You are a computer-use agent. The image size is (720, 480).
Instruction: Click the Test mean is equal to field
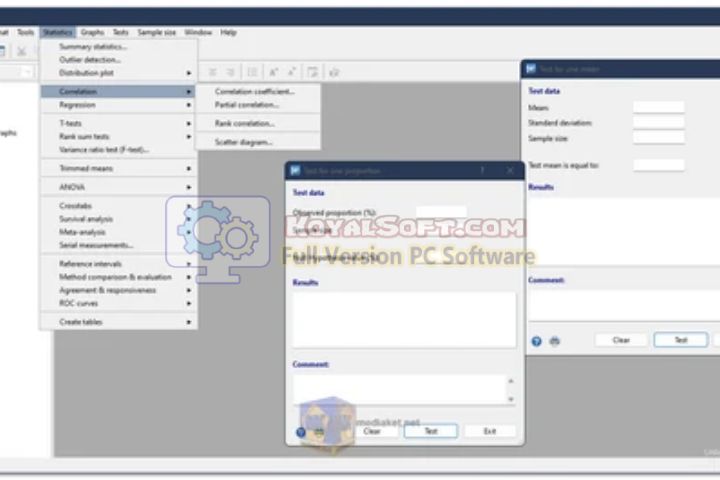tap(658, 165)
